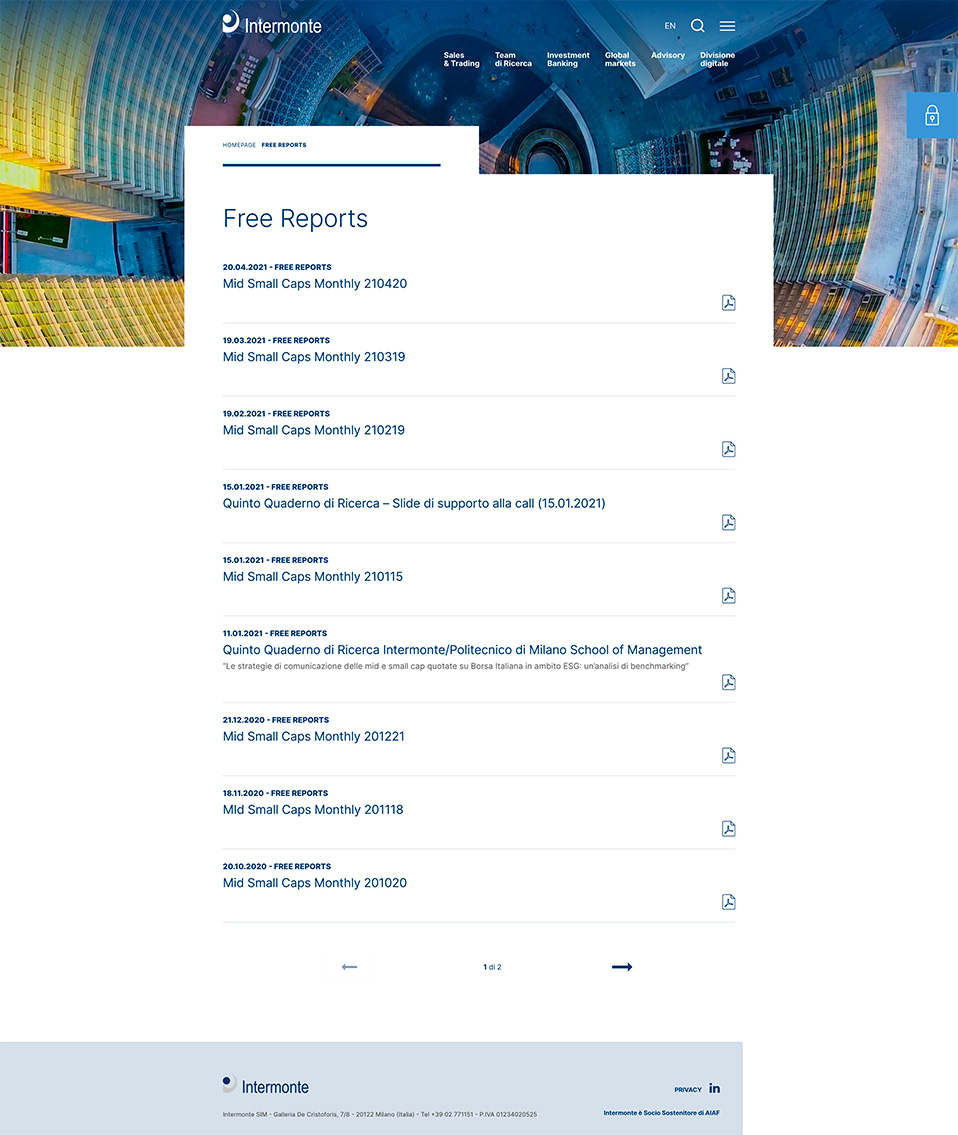Viewport: 958px width, 1135px height.
Task: Open the hamburger menu icon
Action: click(727, 26)
